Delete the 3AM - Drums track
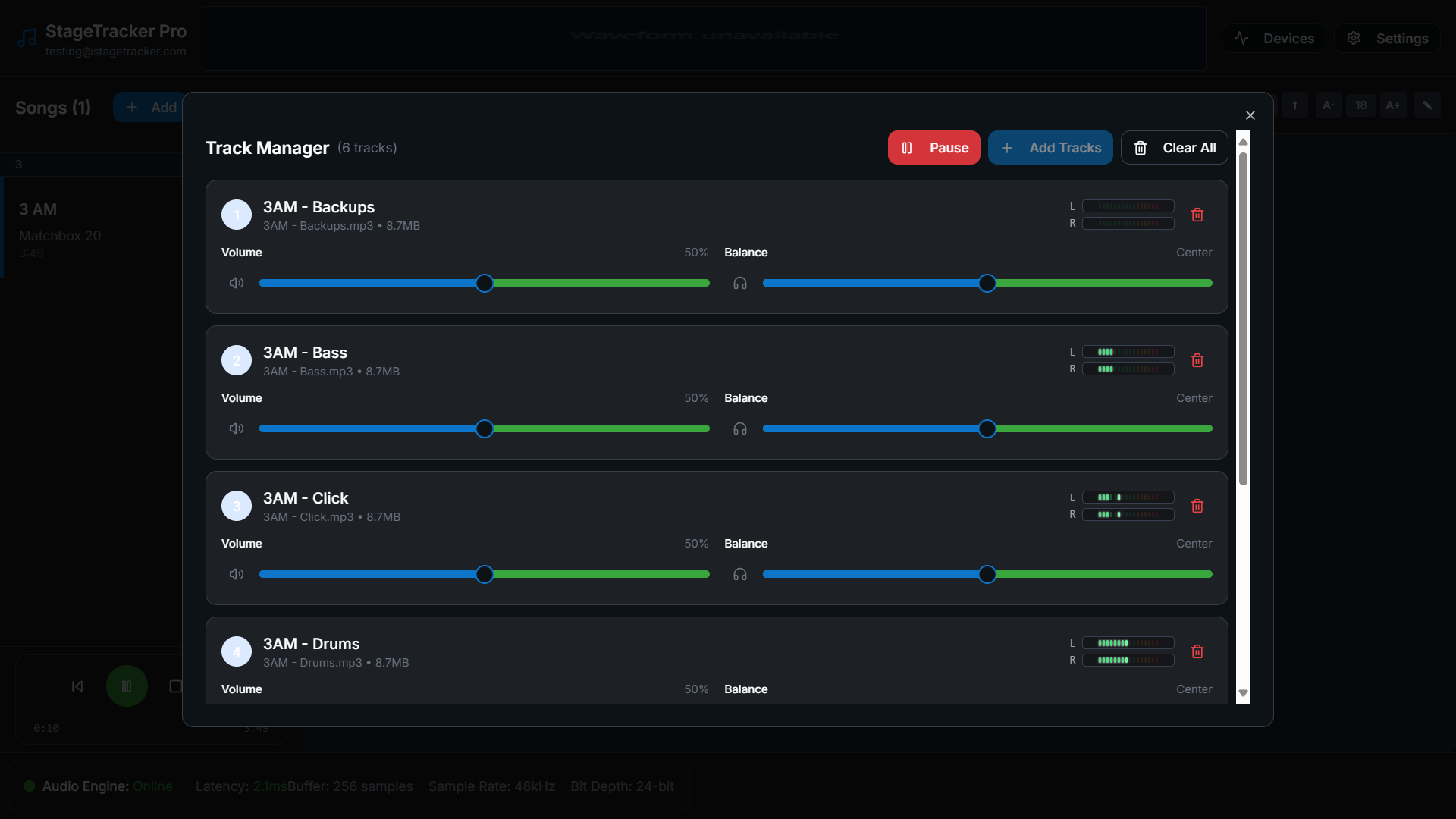Viewport: 1456px width, 819px height. tap(1197, 651)
